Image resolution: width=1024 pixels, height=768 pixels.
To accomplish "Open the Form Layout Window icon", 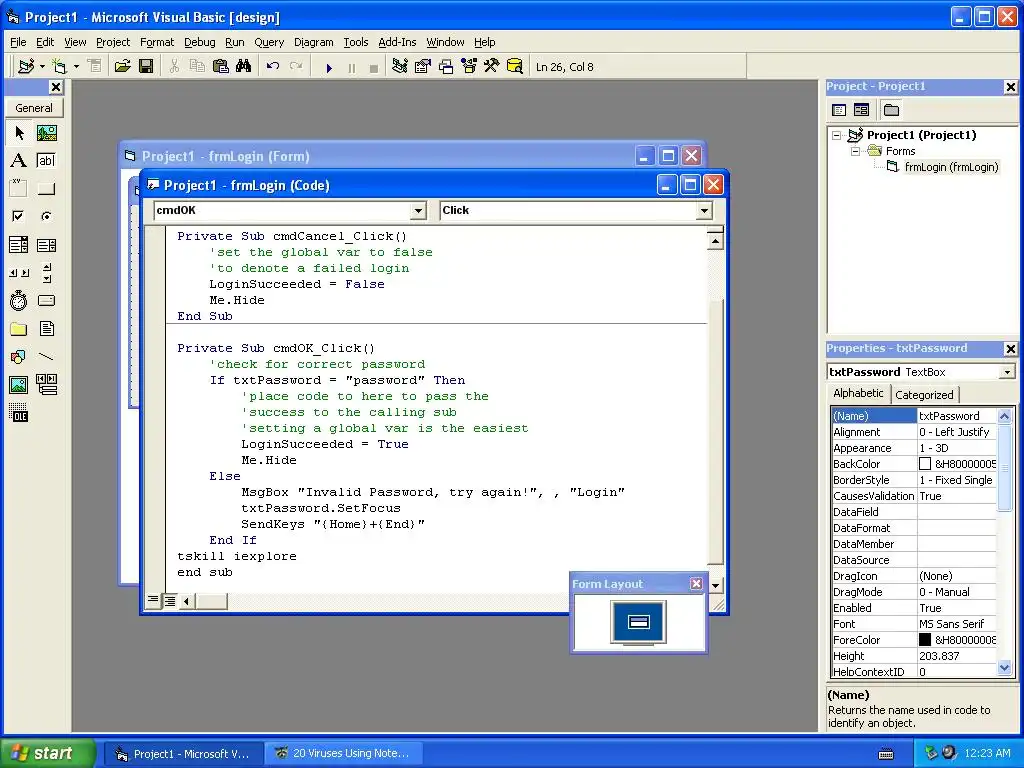I will click(446, 67).
